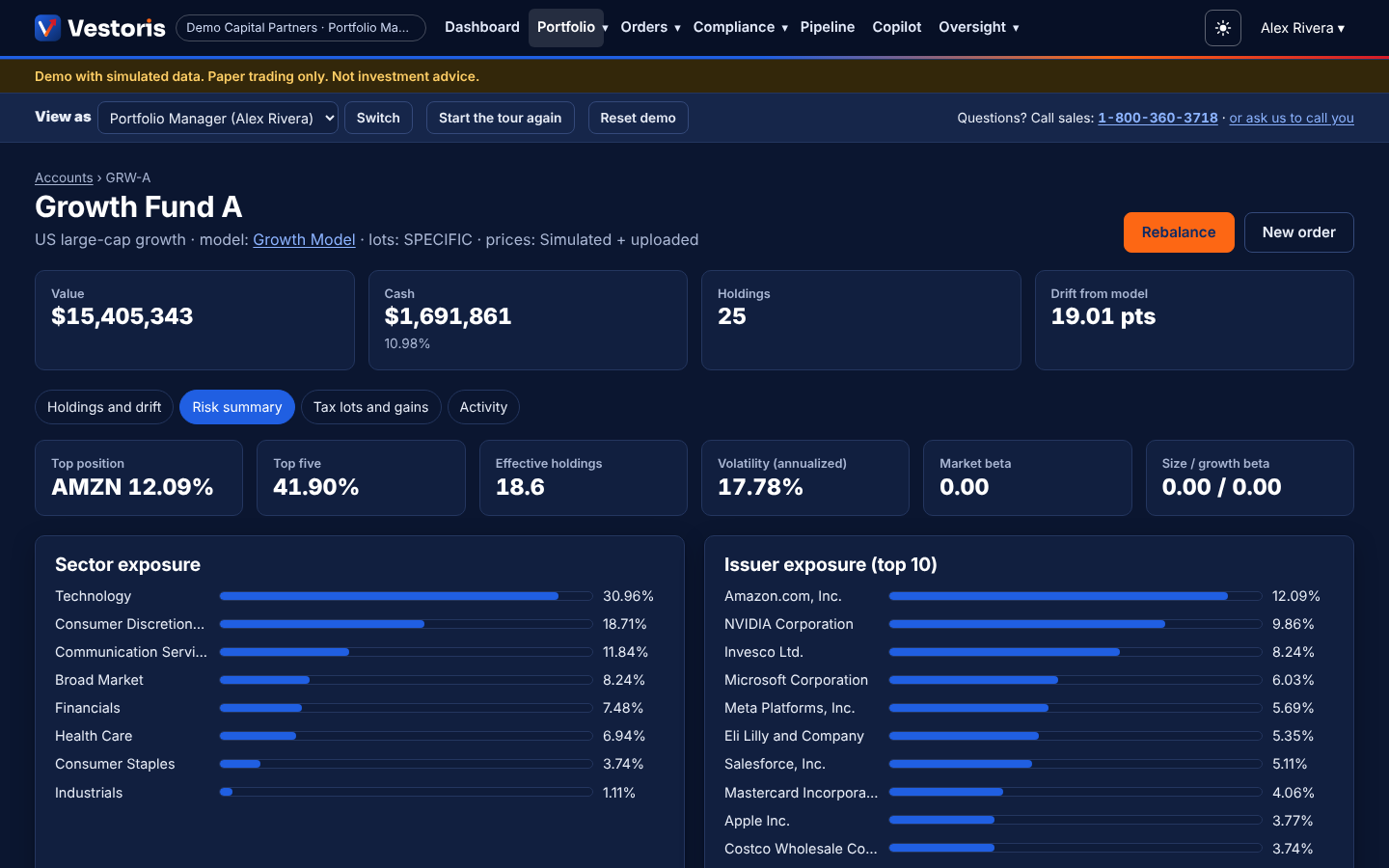Click the Effective holdings 18.6 value
This screenshot has width=1389, height=868.
(520, 487)
